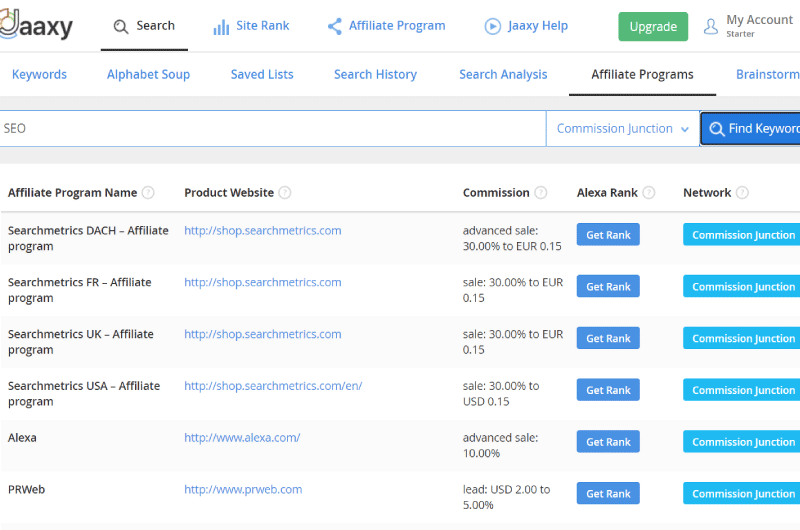The height and width of the screenshot is (530, 800).
Task: Click Commission Junction button for PRWeb row
Action: coord(742,493)
